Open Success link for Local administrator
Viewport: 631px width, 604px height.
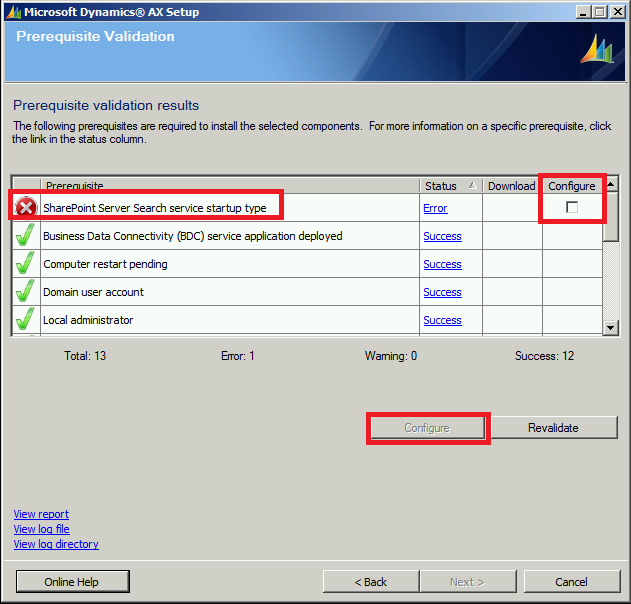tap(442, 320)
